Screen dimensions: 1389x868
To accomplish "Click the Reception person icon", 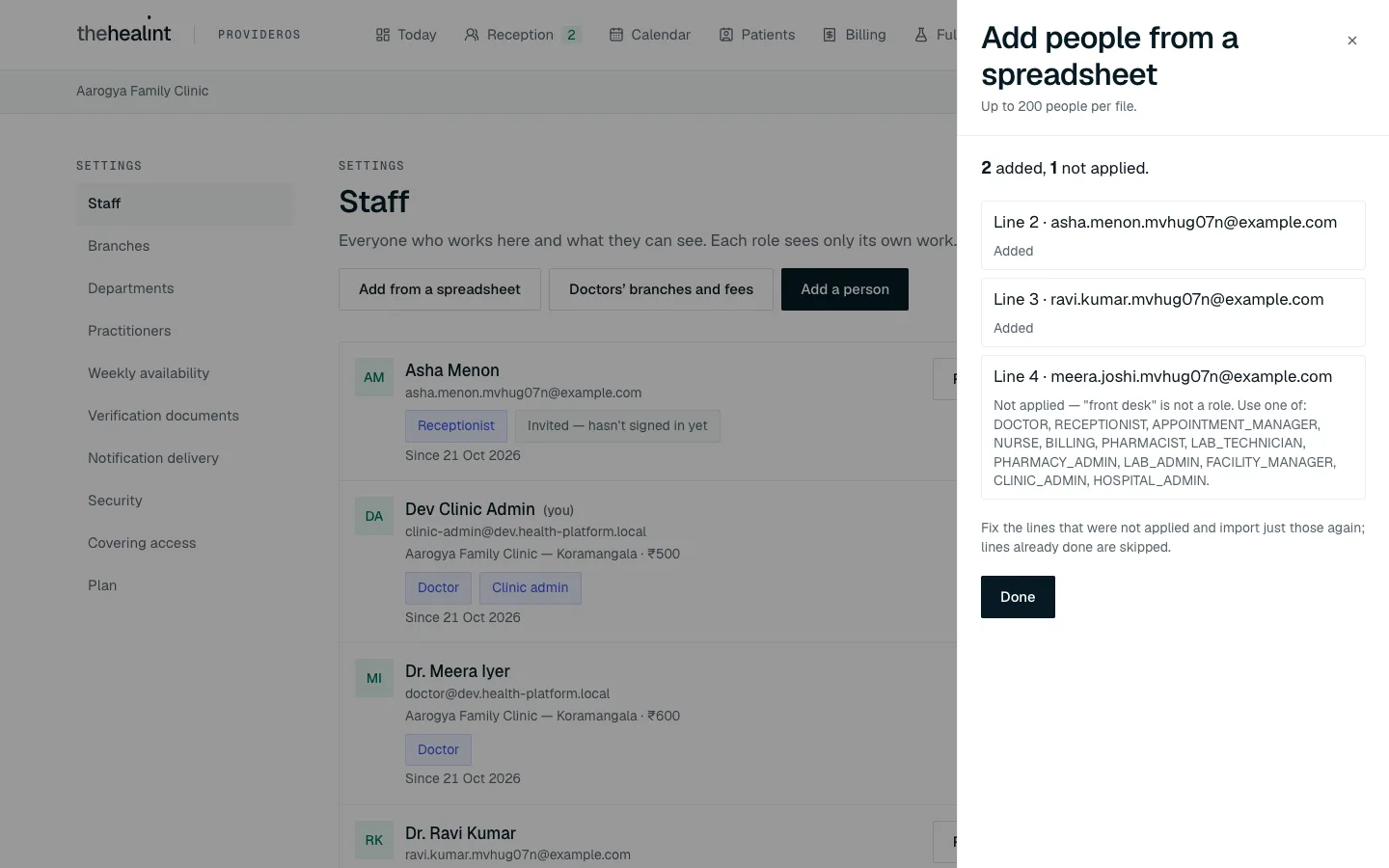I will point(472,35).
